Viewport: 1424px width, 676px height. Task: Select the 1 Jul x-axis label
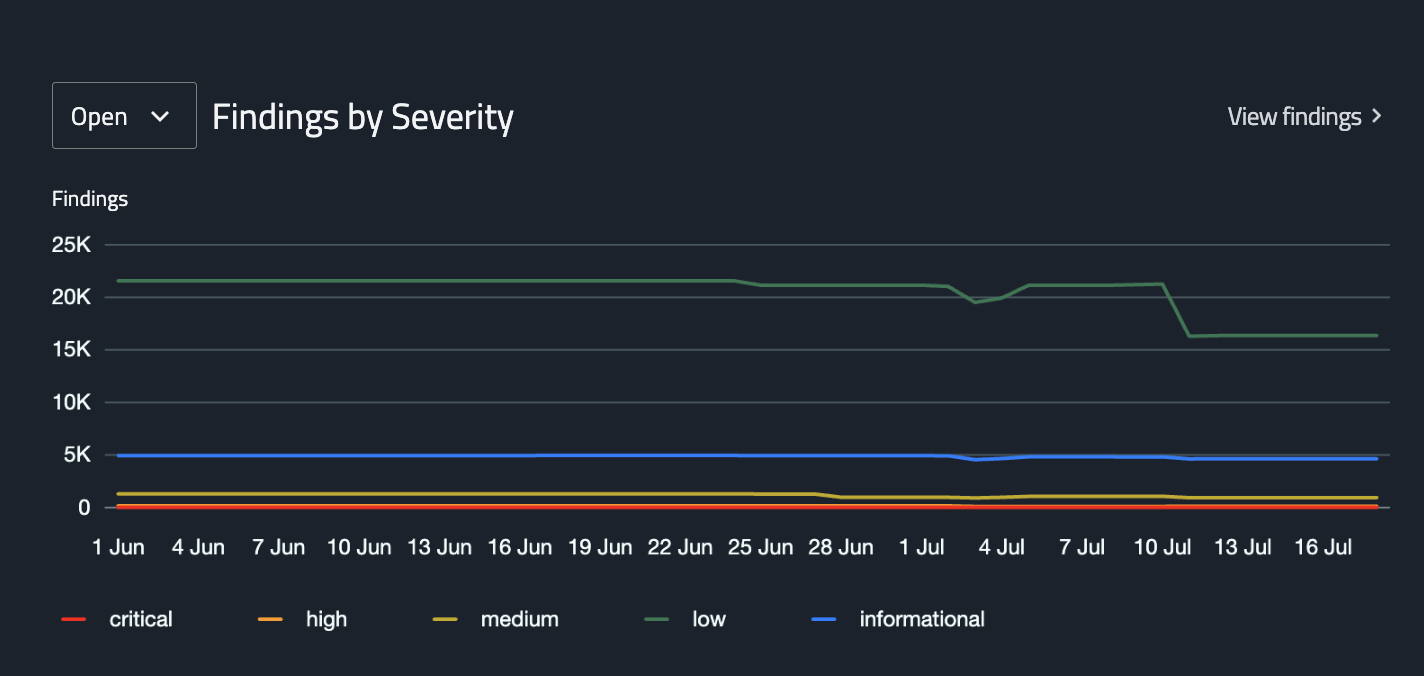pos(921,547)
